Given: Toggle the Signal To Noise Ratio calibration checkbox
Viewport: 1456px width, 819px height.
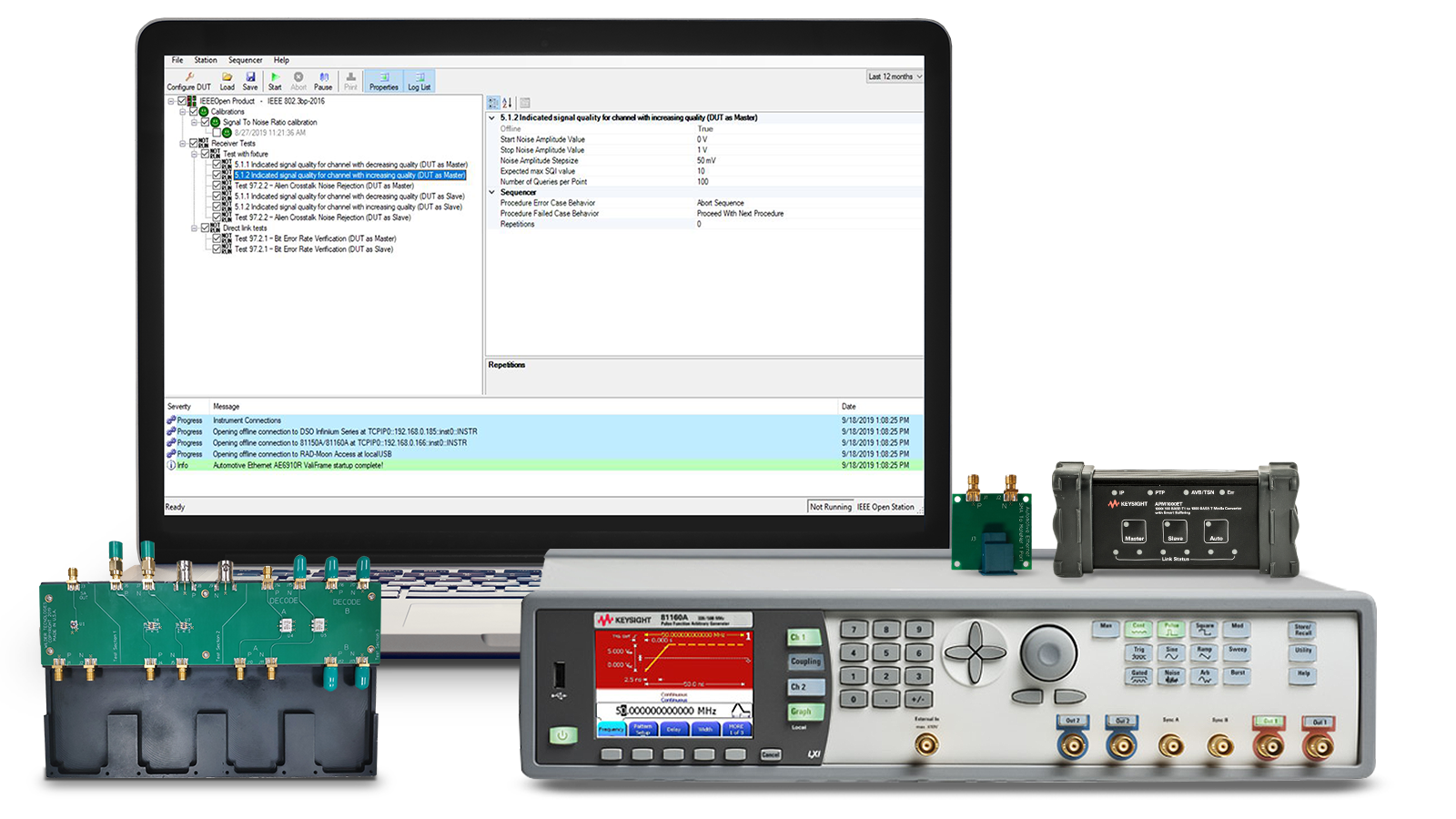Looking at the screenshot, I should pos(205,122).
